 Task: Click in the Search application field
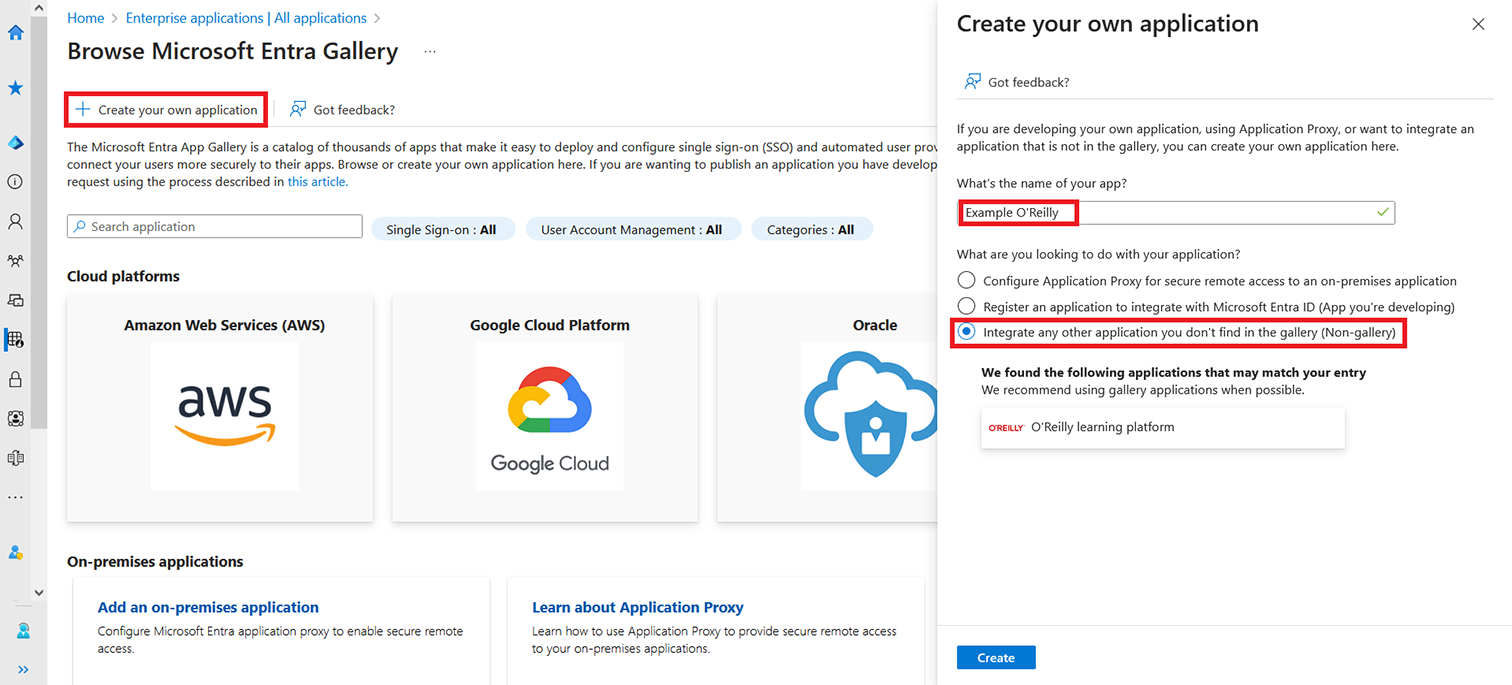(x=215, y=227)
